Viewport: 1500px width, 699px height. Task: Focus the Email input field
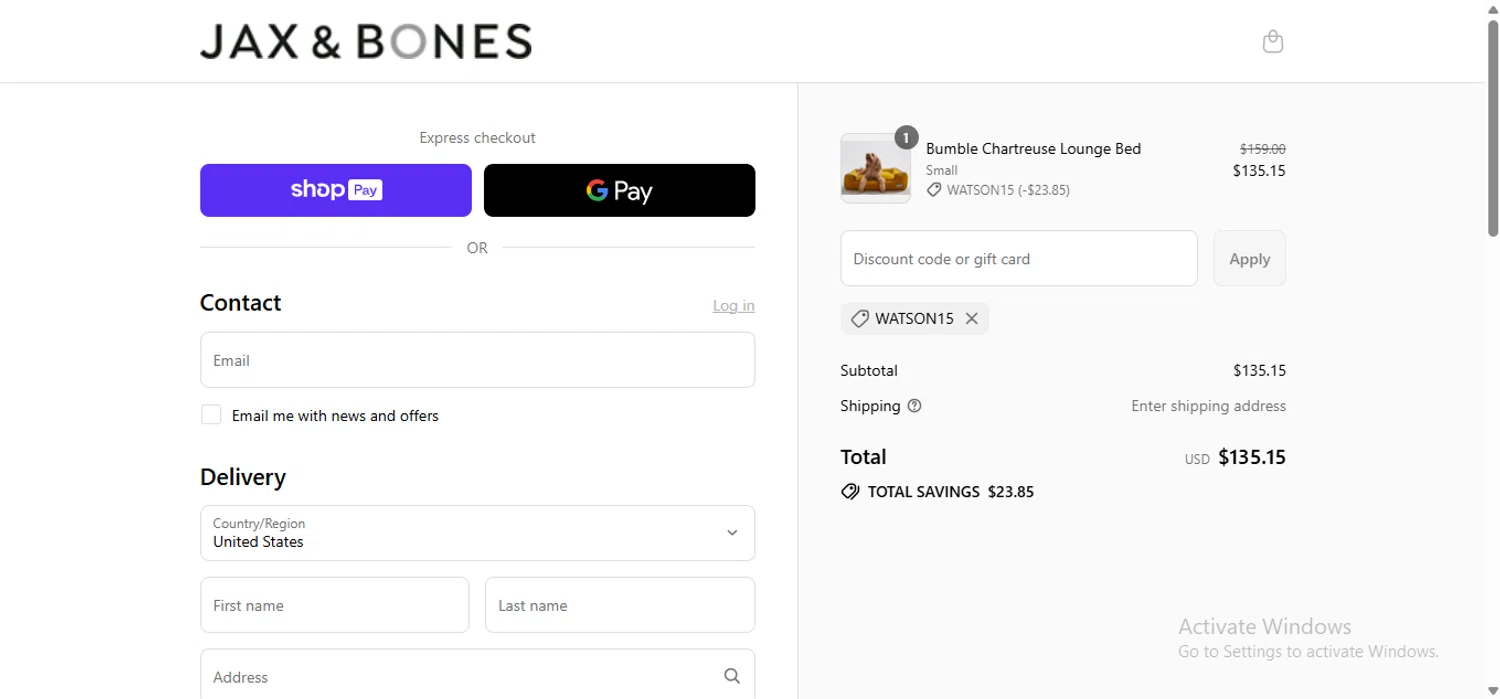[x=477, y=360]
